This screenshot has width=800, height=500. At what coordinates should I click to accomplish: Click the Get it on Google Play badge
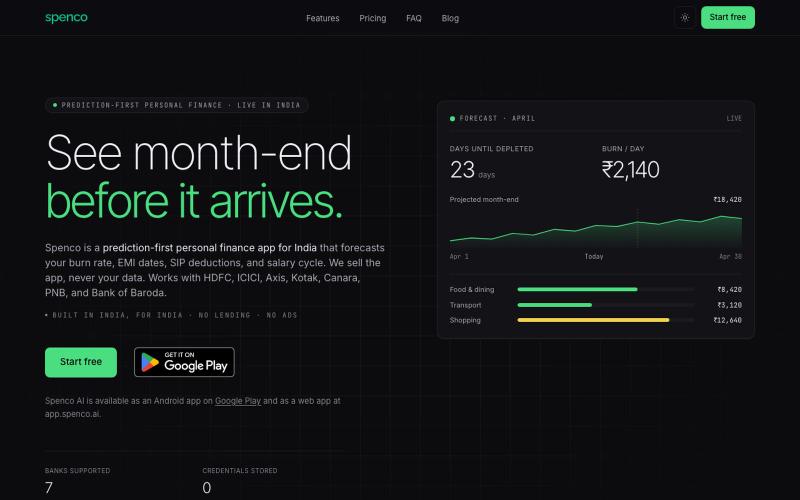click(184, 362)
